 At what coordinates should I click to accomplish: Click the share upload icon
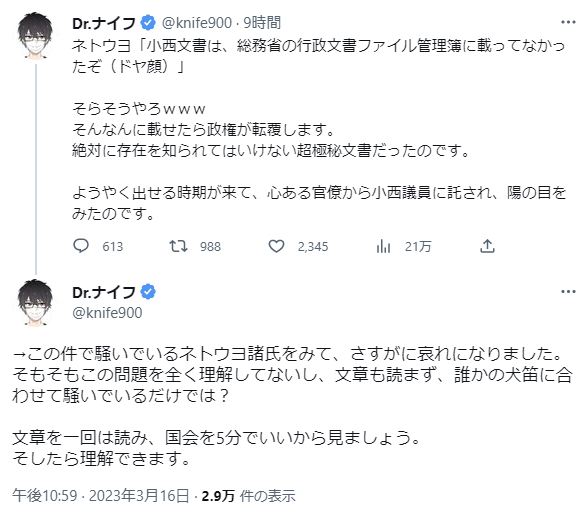(x=487, y=246)
